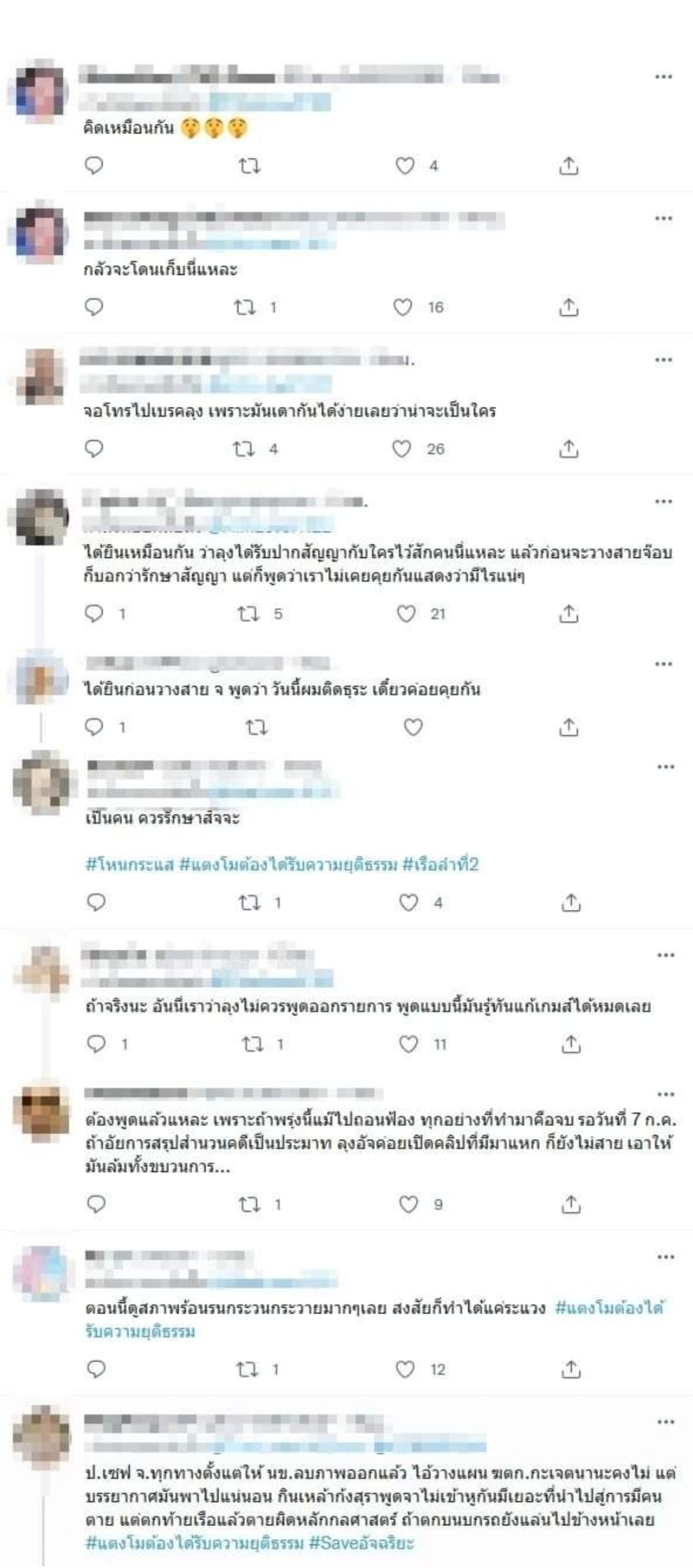Open the top commenter's profile picture
This screenshot has width=693, height=1568.
tap(42, 91)
